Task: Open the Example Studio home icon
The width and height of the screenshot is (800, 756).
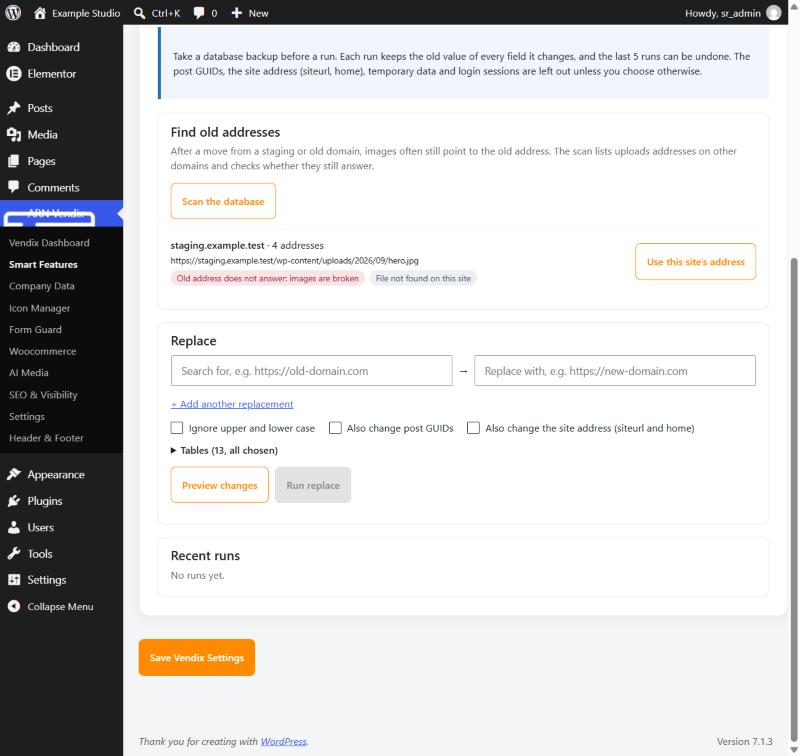Action: [40, 13]
